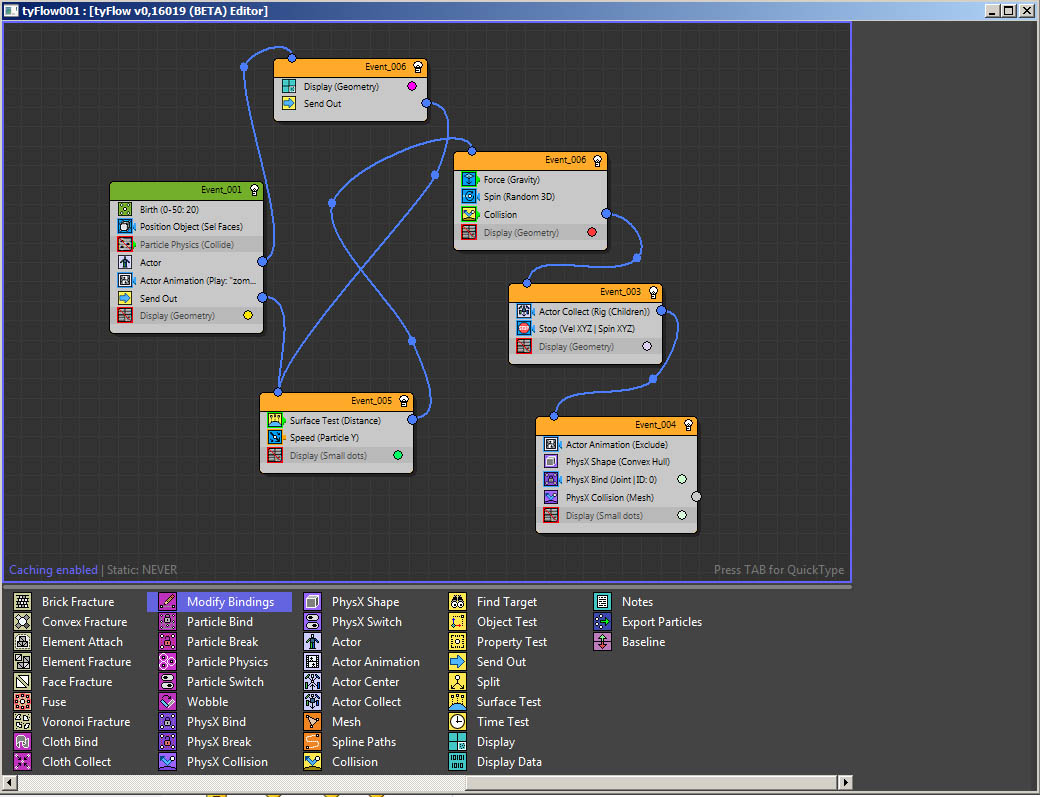Toggle lightbulb on Event_006 with Send Out
This screenshot has height=797, width=1040.
(418, 67)
